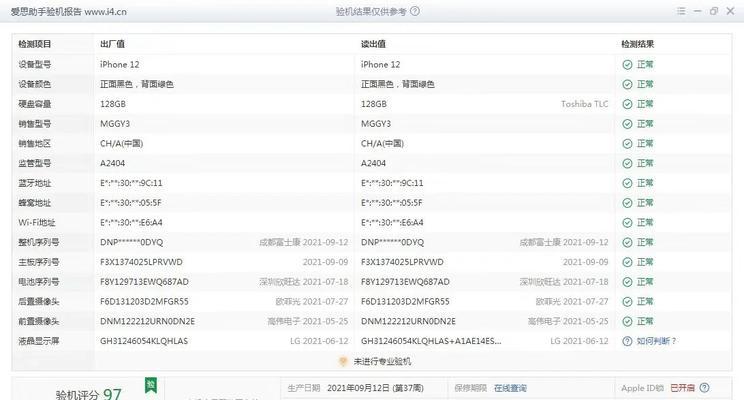Viewport: 744px width, 400px height.
Task: Click the 检测项目 column header
Action: point(35,44)
